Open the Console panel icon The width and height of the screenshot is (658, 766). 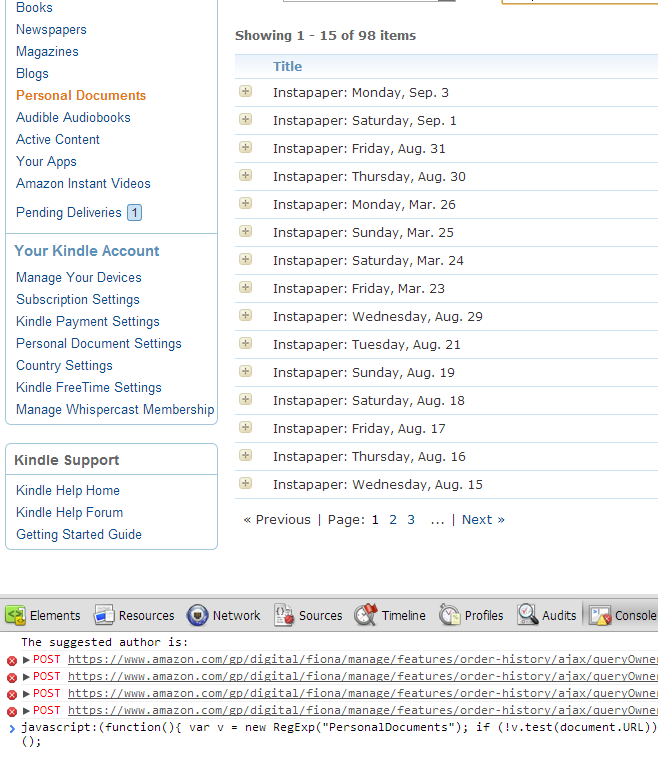click(600, 615)
